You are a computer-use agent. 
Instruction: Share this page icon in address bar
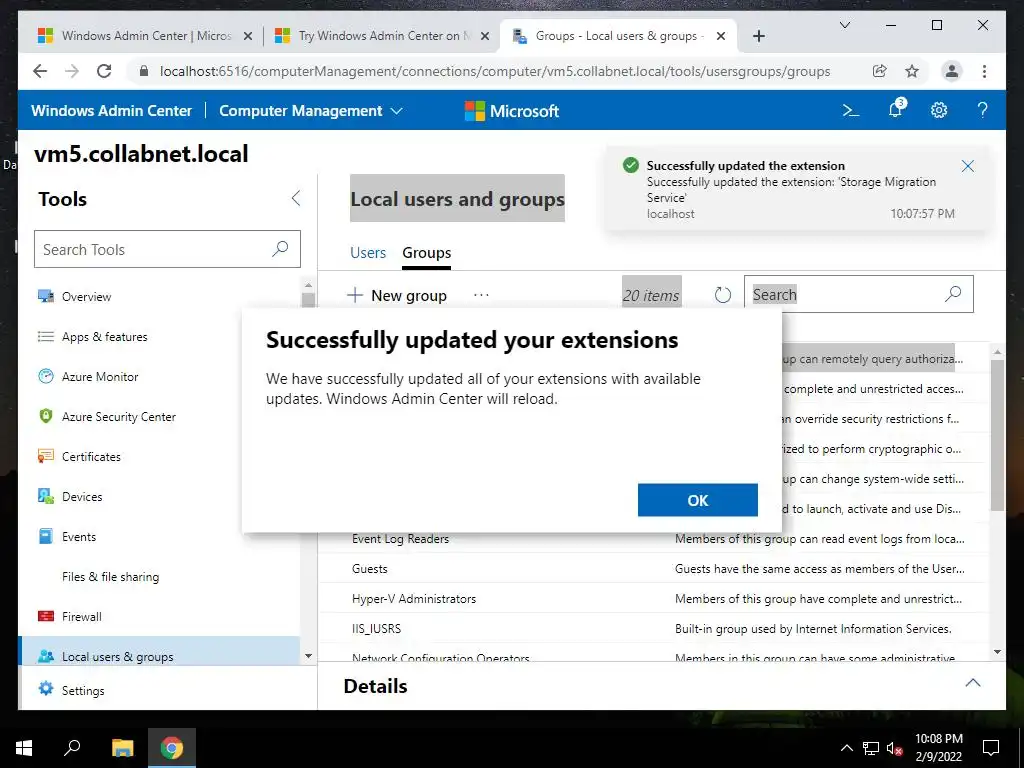click(880, 71)
